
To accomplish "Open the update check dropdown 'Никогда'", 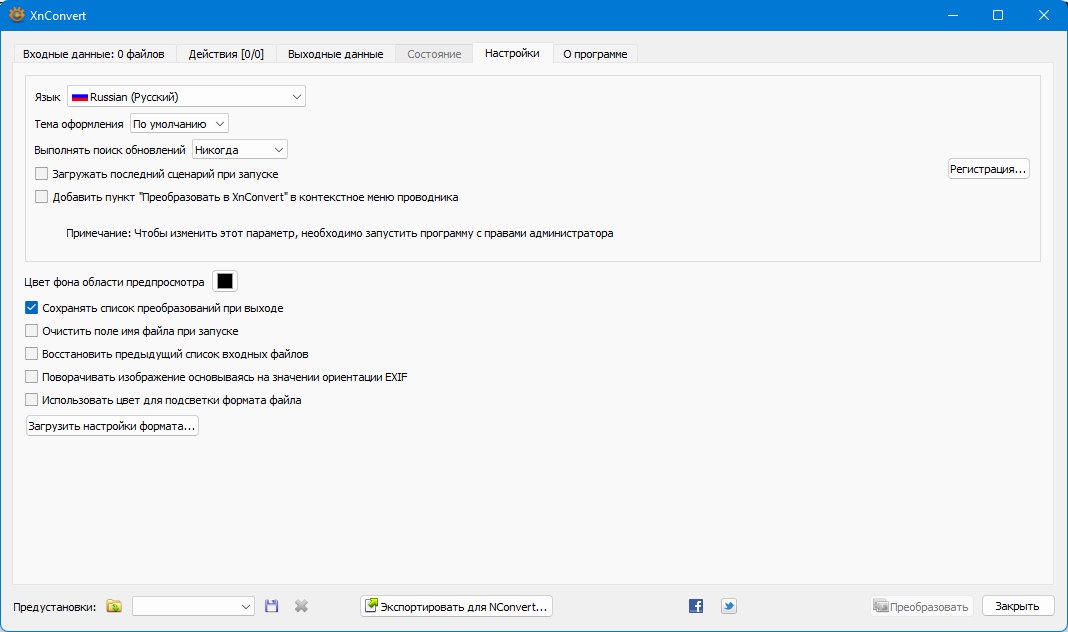I will [240, 150].
